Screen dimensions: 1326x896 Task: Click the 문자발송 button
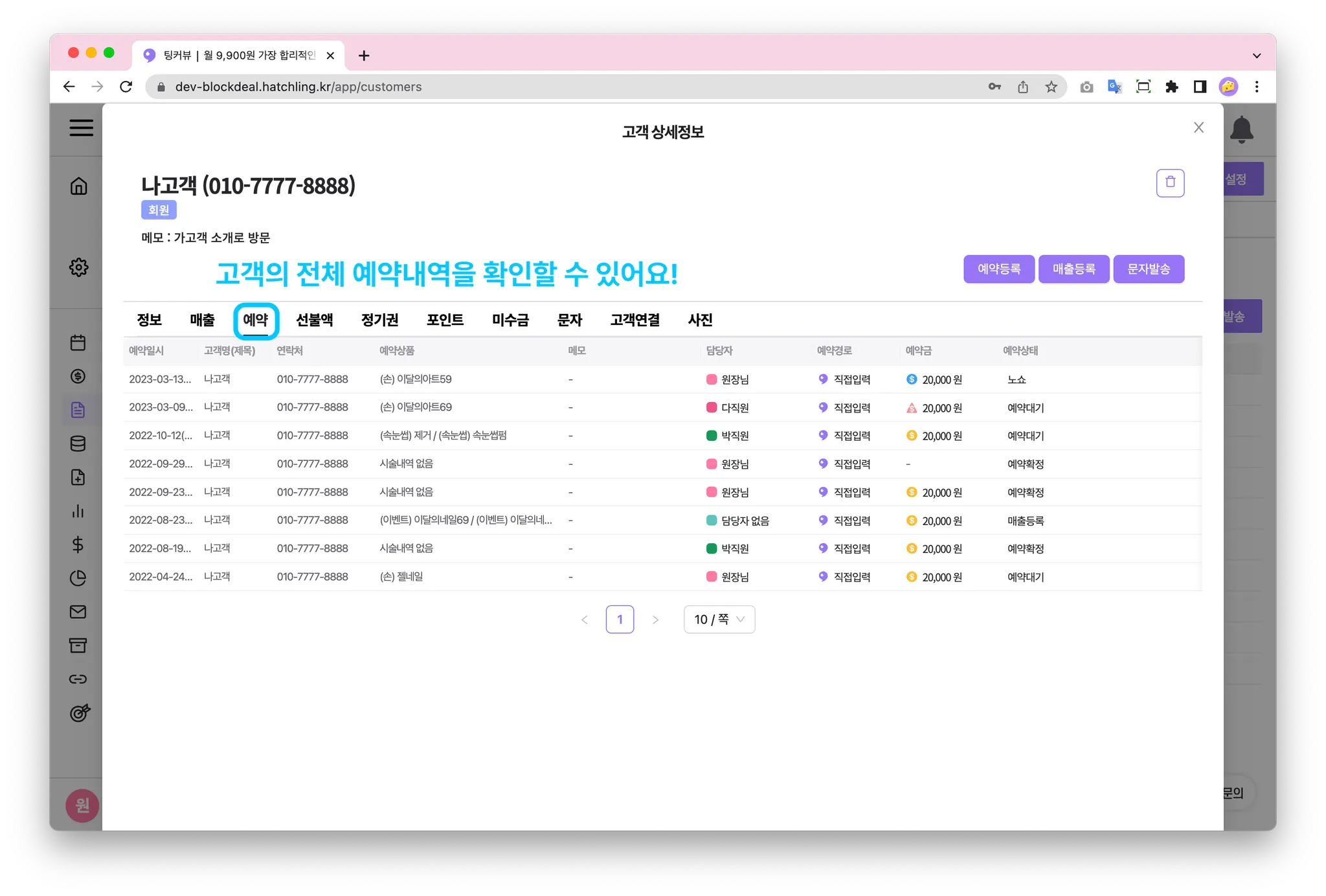[1148, 269]
